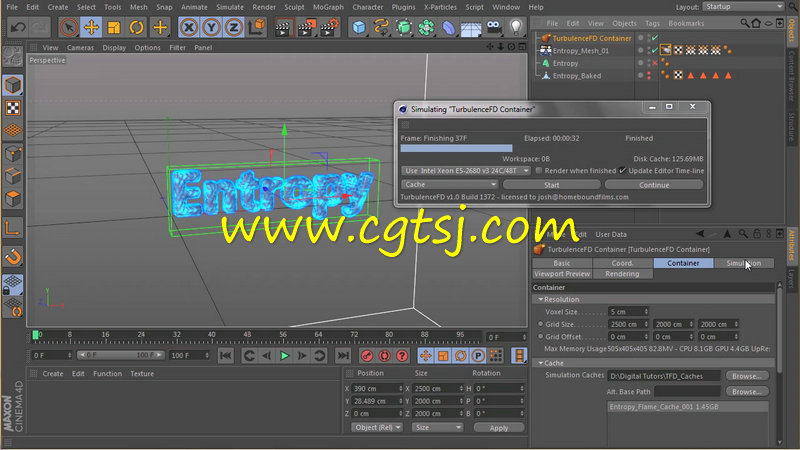Open the X-Particles menu

[440, 7]
